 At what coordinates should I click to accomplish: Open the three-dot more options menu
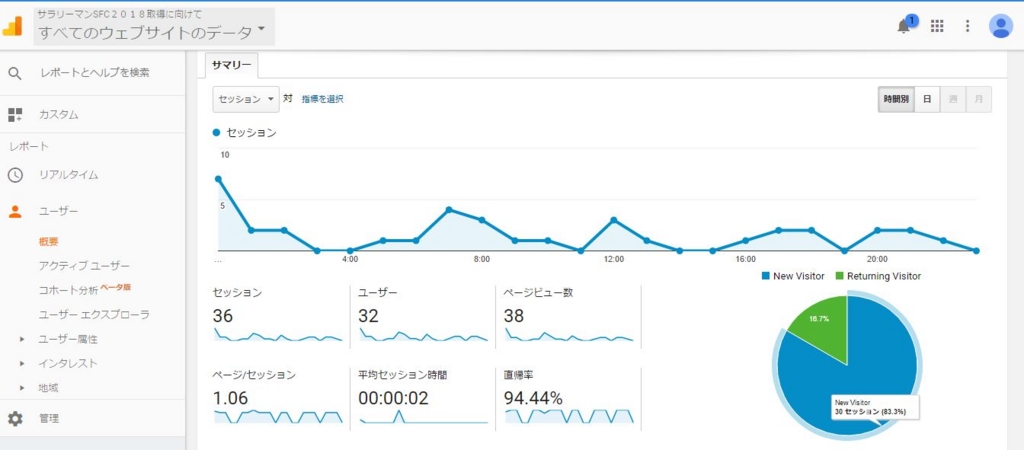pos(968,26)
